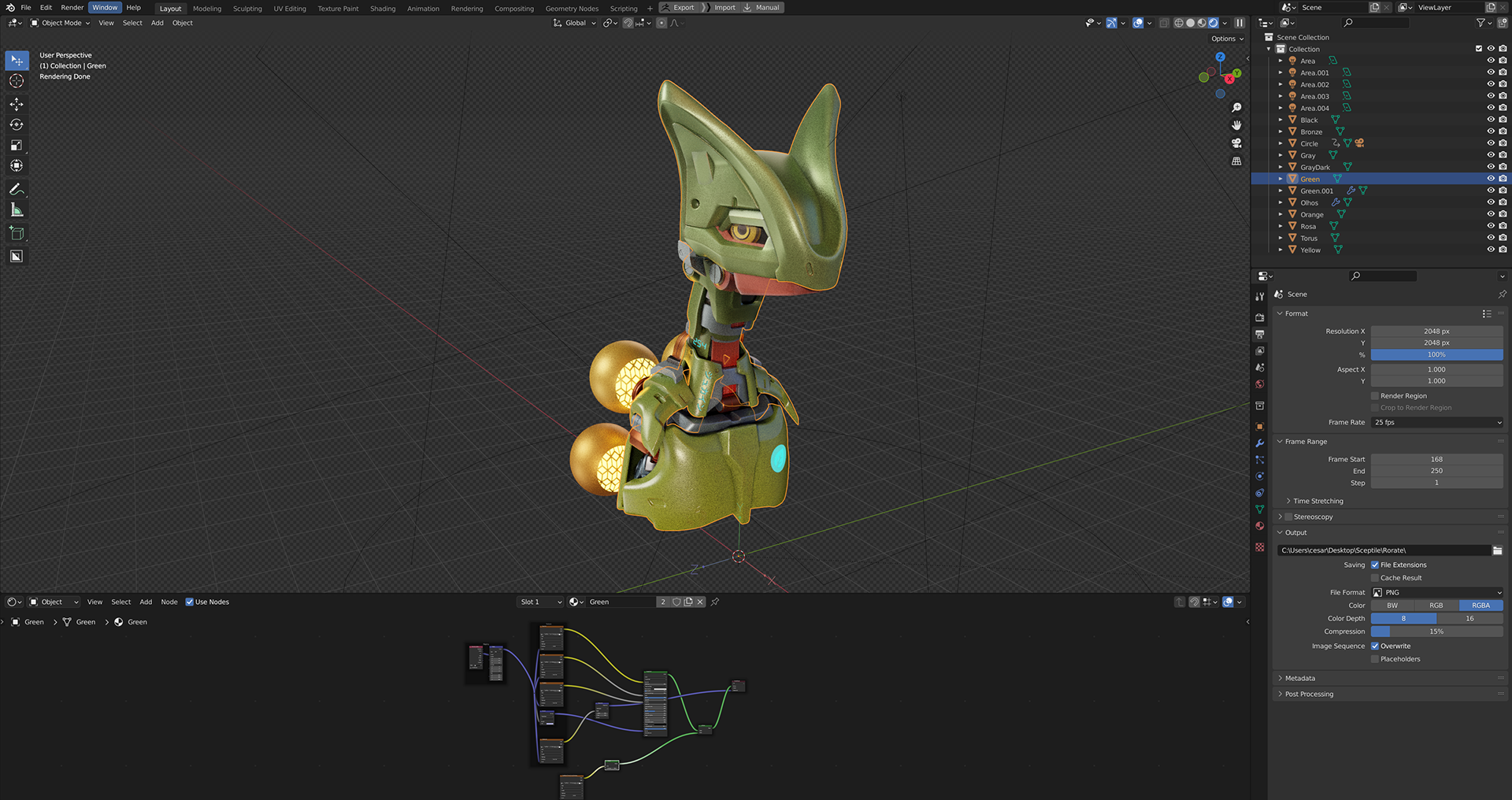Open the Material properties tab

[x=1260, y=526]
